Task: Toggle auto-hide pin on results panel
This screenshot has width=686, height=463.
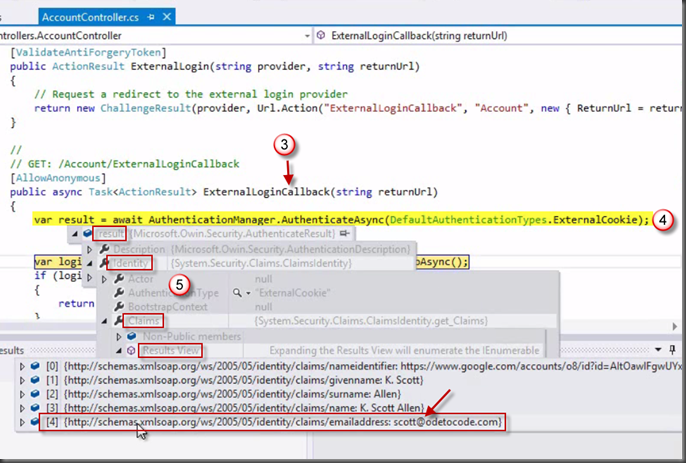Action: 672,350
